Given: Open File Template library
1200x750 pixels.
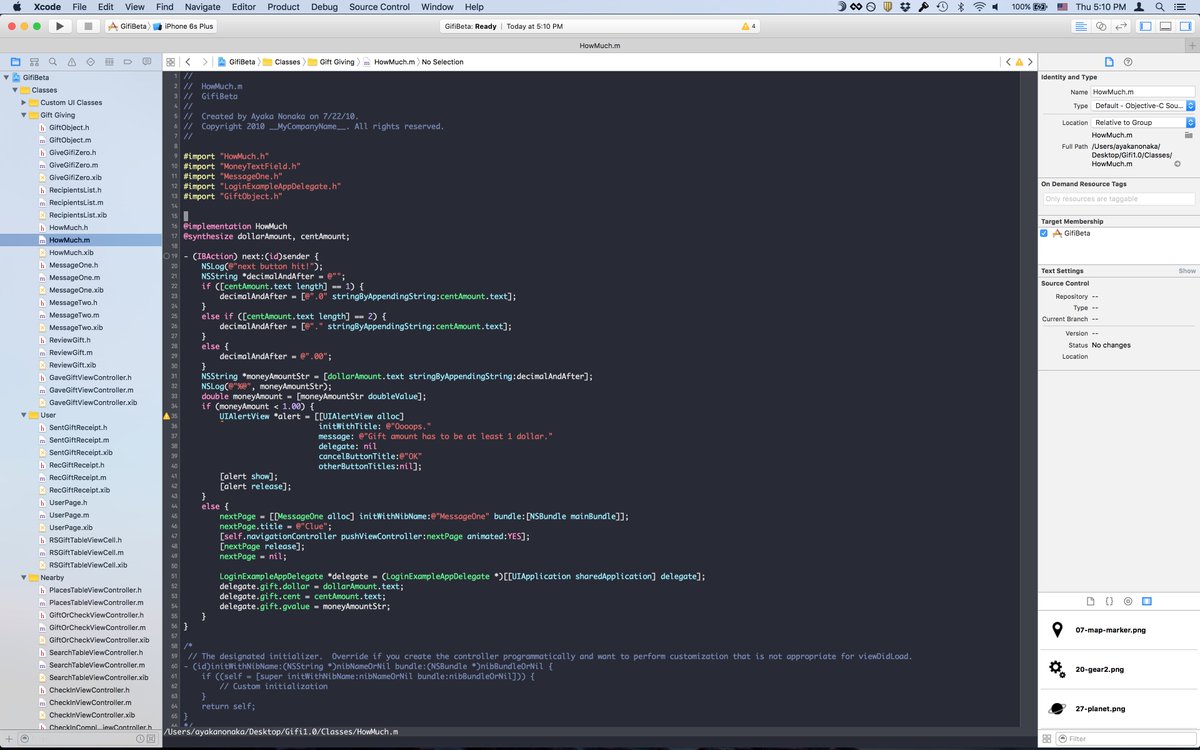Looking at the screenshot, I should click(1091, 601).
